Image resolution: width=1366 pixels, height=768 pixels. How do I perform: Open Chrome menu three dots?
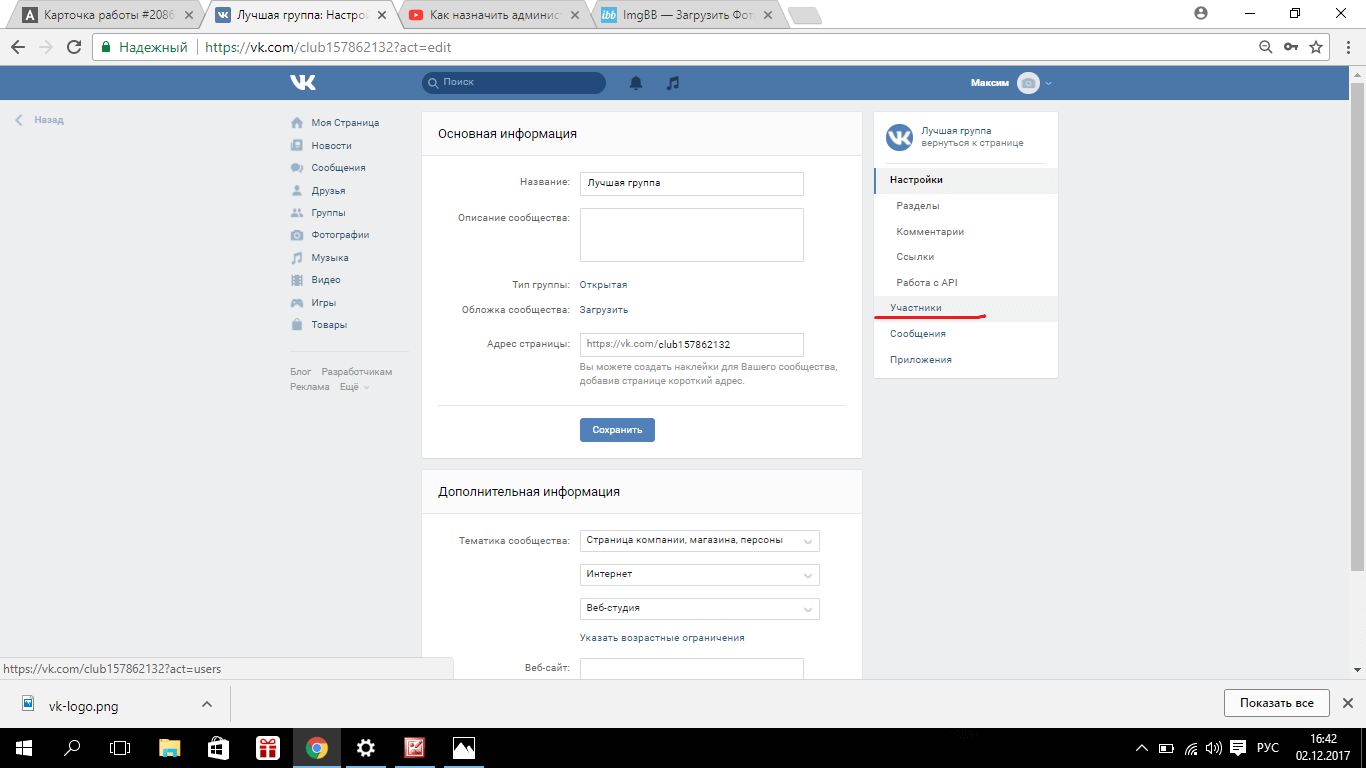point(1346,47)
